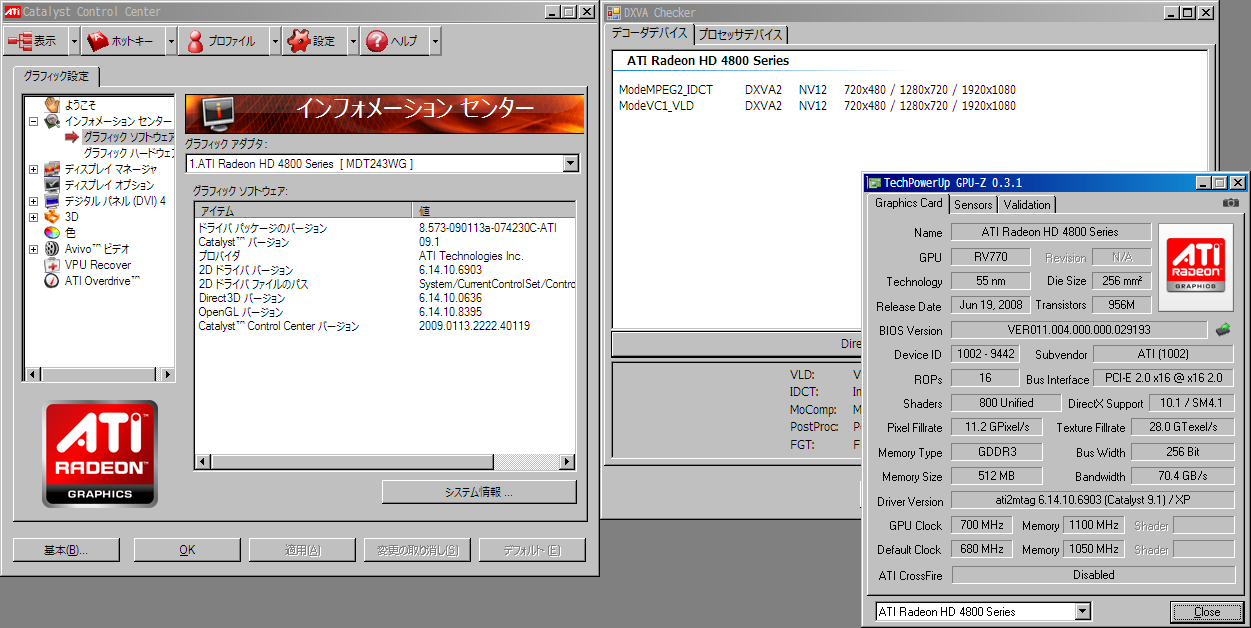Click the GPU-Z title bar icon
Viewport: 1251px width, 628px height.
click(x=874, y=183)
